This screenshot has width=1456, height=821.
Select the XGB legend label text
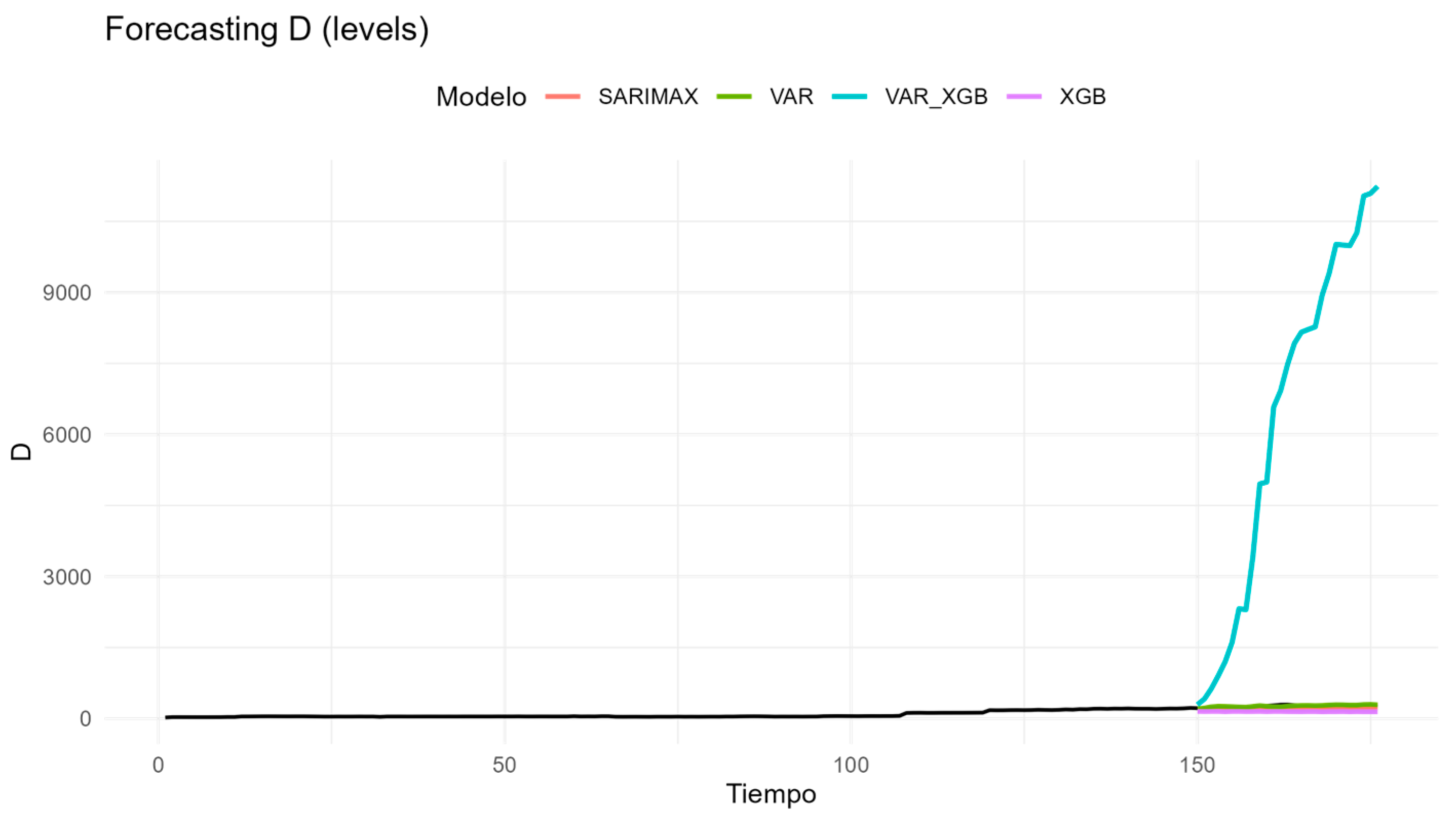tap(1082, 97)
